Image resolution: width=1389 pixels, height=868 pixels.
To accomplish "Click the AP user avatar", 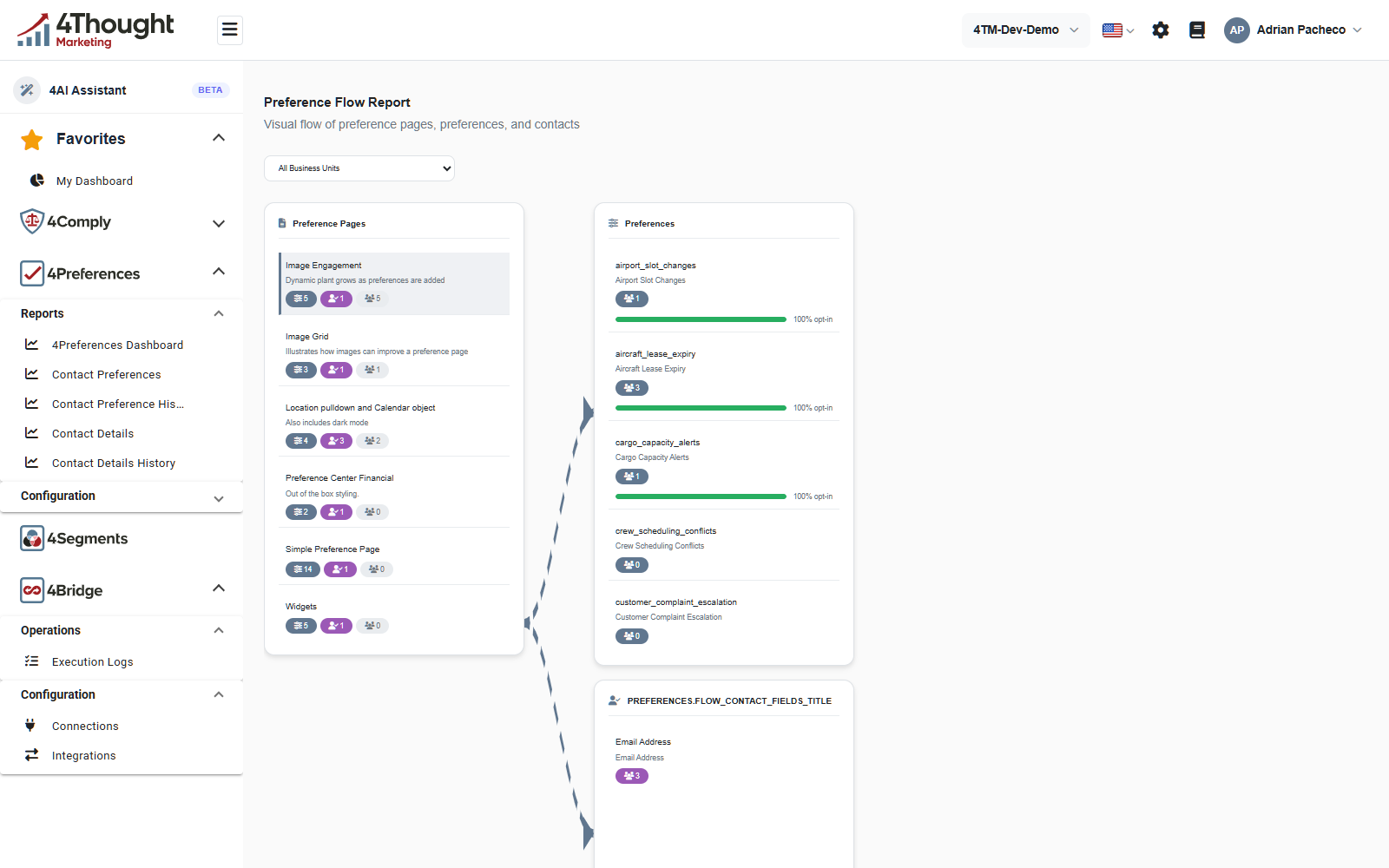I will click(x=1237, y=30).
